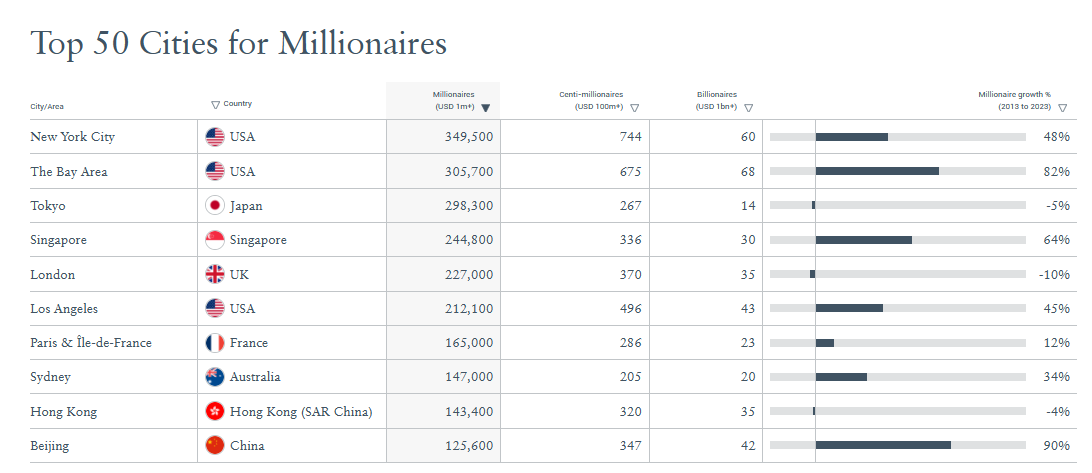
Task: Sort by Centi-millionaires column arrow
Action: [x=634, y=107]
